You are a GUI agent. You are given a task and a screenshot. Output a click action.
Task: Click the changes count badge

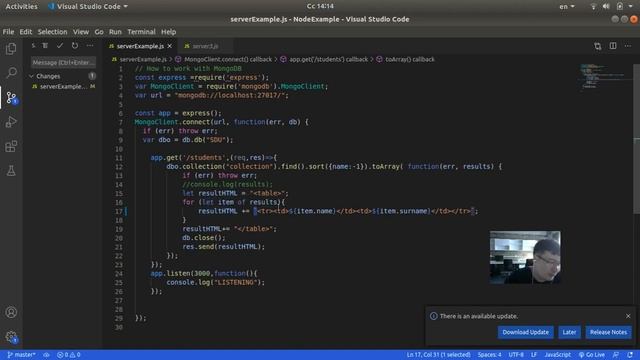pos(92,76)
